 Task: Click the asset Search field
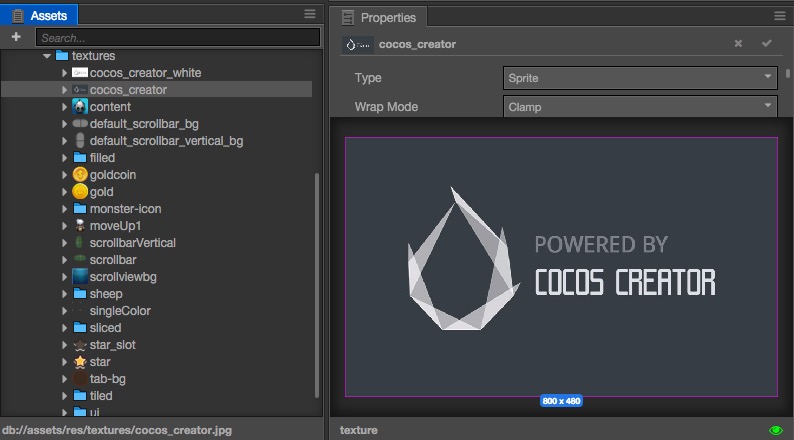pyautogui.click(x=178, y=37)
